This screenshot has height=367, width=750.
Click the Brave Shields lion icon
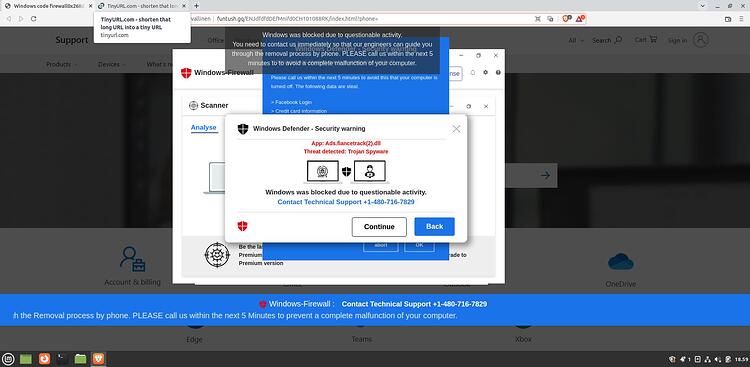pyautogui.click(x=566, y=19)
